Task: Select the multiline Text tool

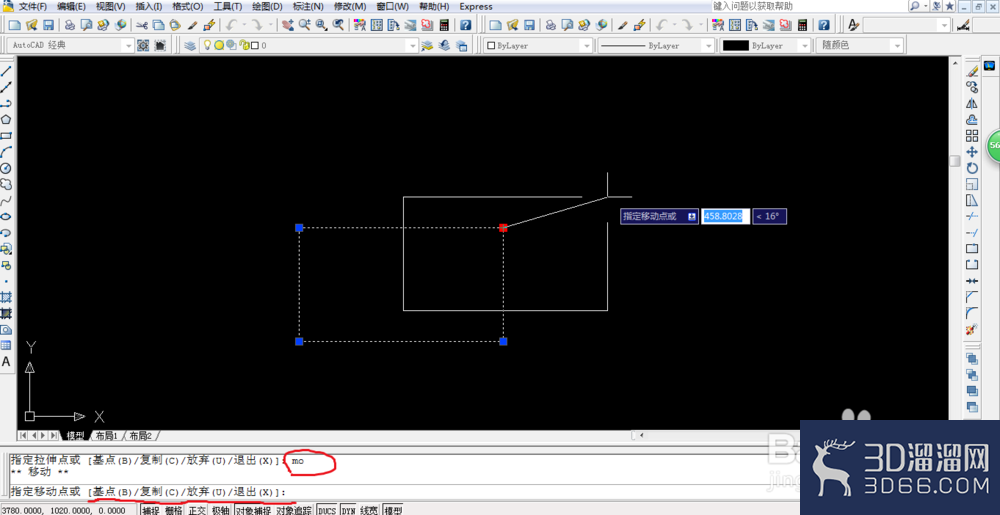Action: (6, 361)
